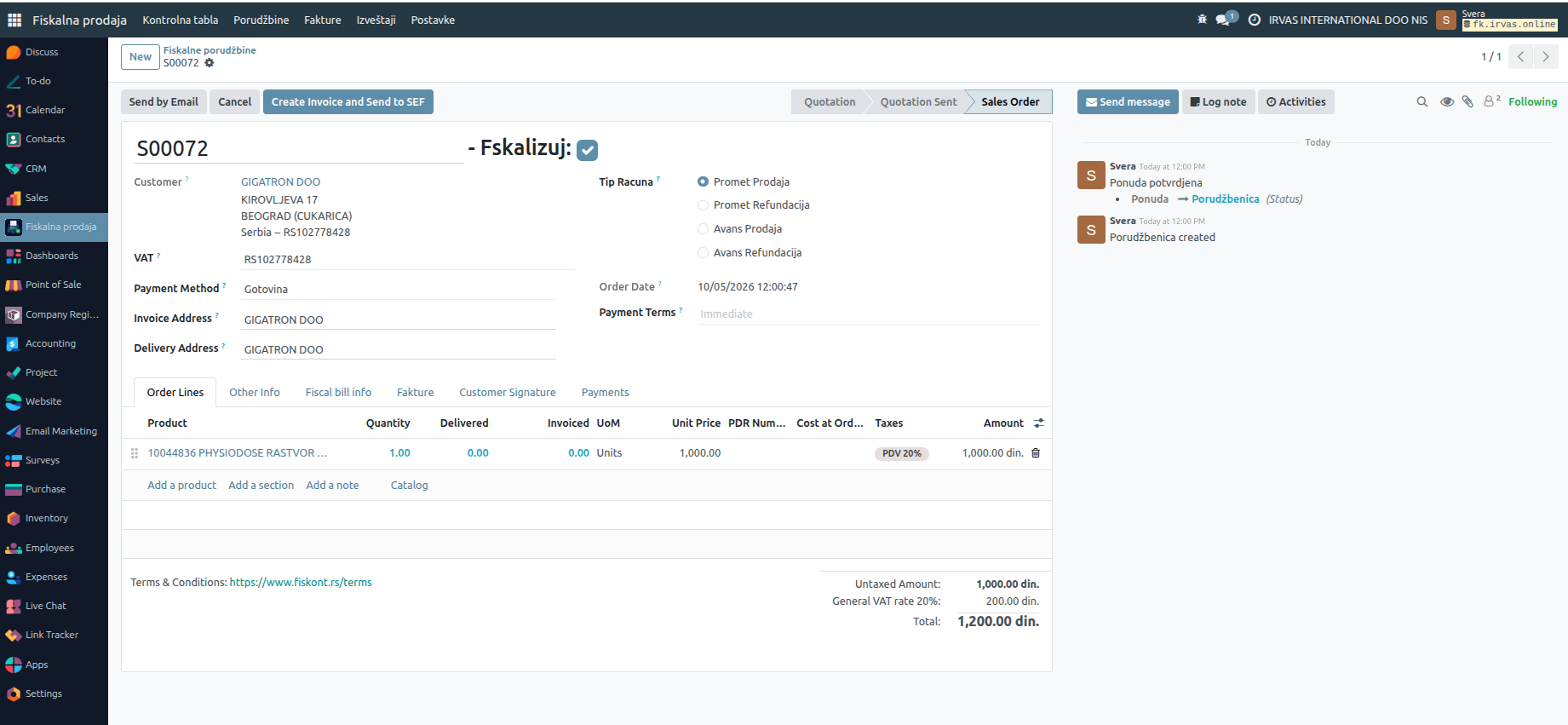Open activities clock icon in top bar
This screenshot has width=1568, height=725.
[1255, 20]
